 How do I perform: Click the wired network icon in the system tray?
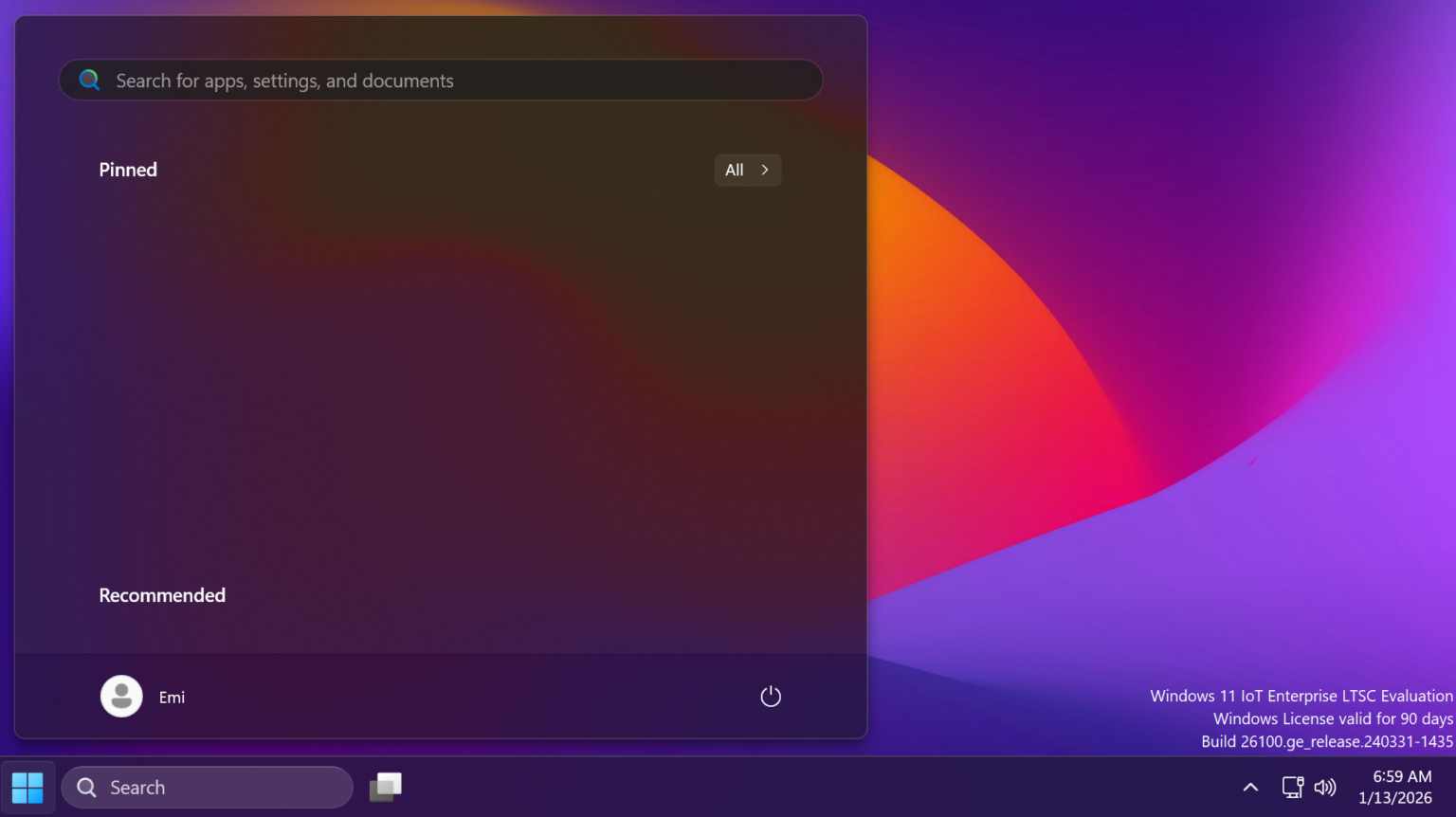(1292, 787)
